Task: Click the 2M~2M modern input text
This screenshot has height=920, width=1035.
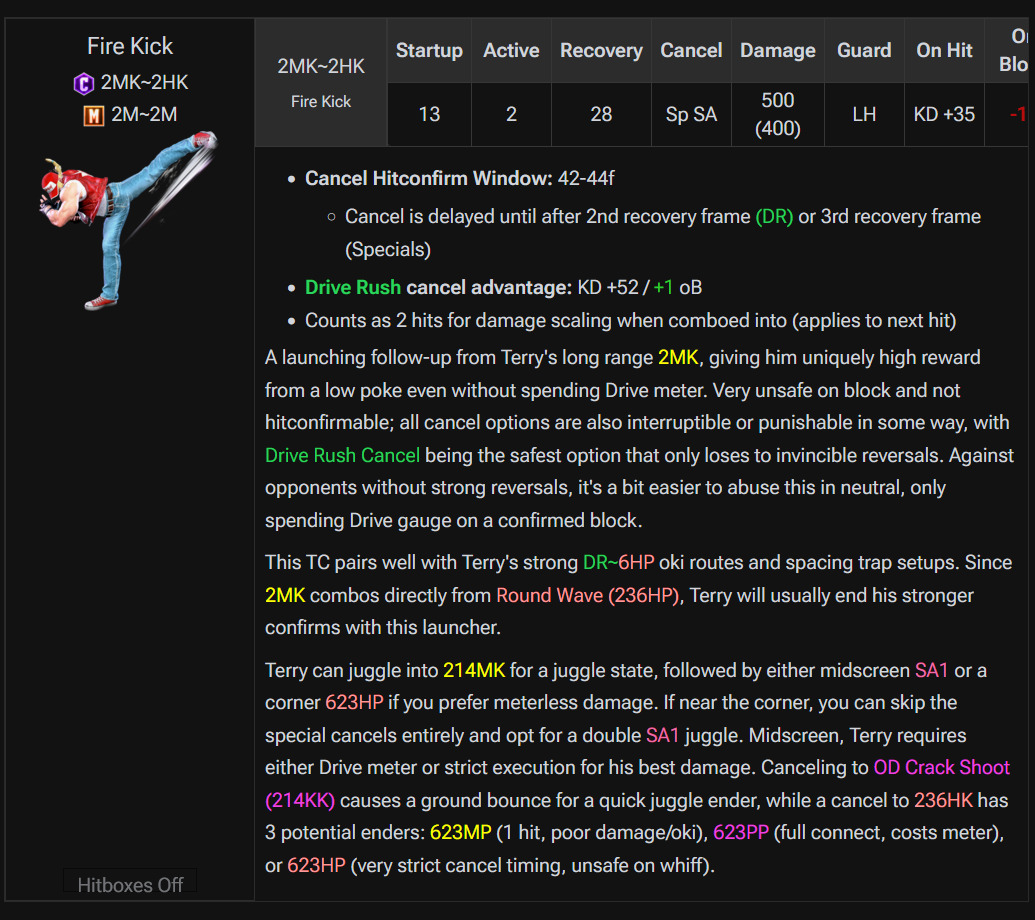Action: pos(144,115)
